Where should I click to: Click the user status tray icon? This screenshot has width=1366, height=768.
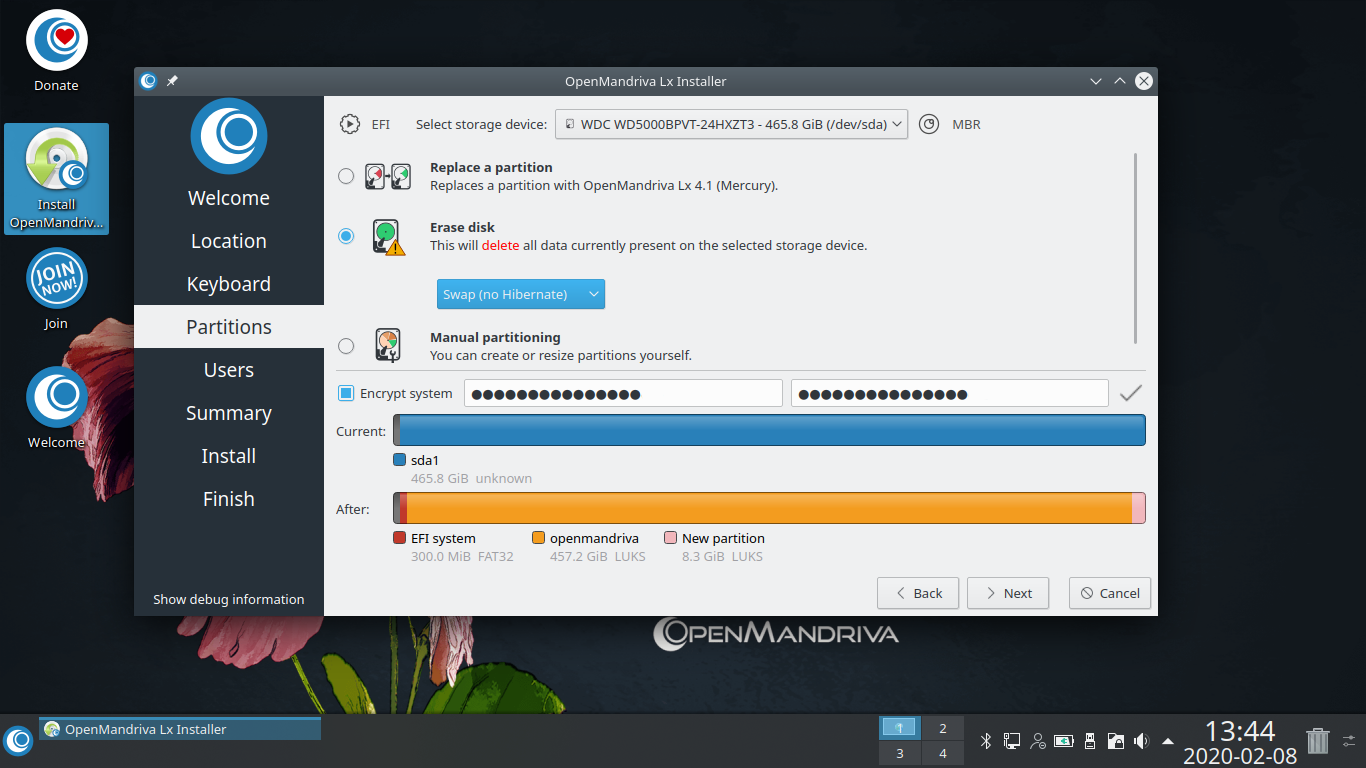pos(1038,741)
